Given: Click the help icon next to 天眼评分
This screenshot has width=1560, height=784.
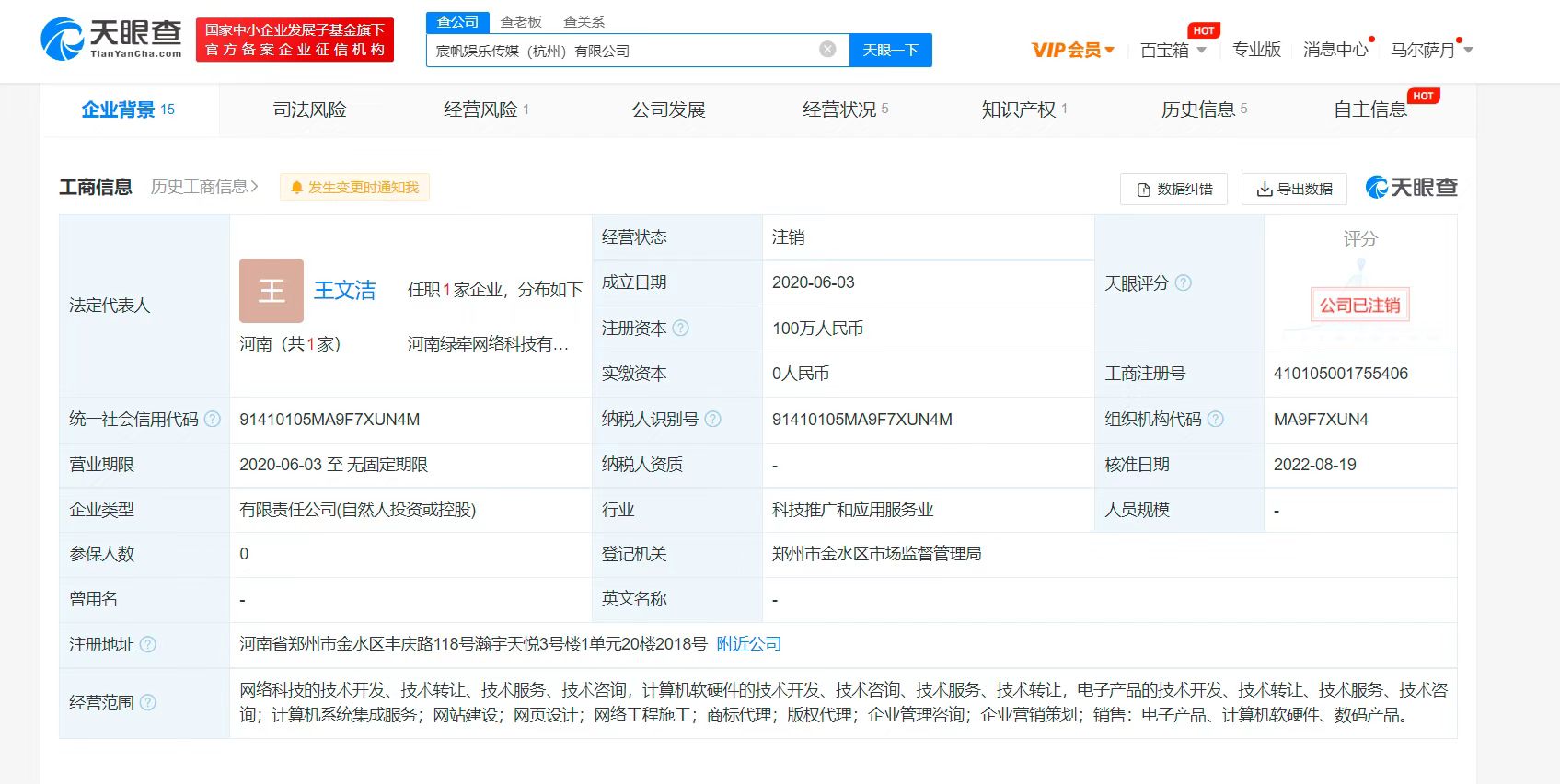Looking at the screenshot, I should 1184,282.
